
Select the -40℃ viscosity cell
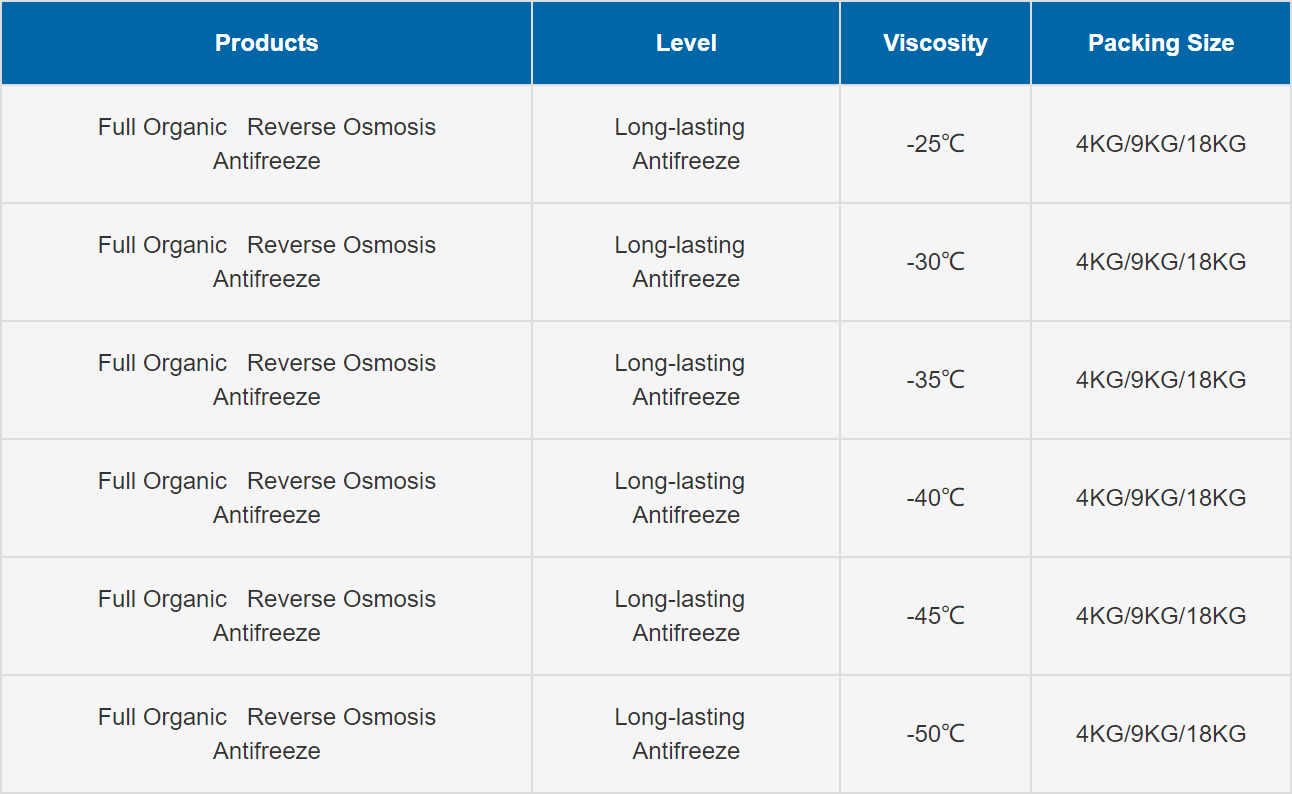pyautogui.click(x=935, y=498)
